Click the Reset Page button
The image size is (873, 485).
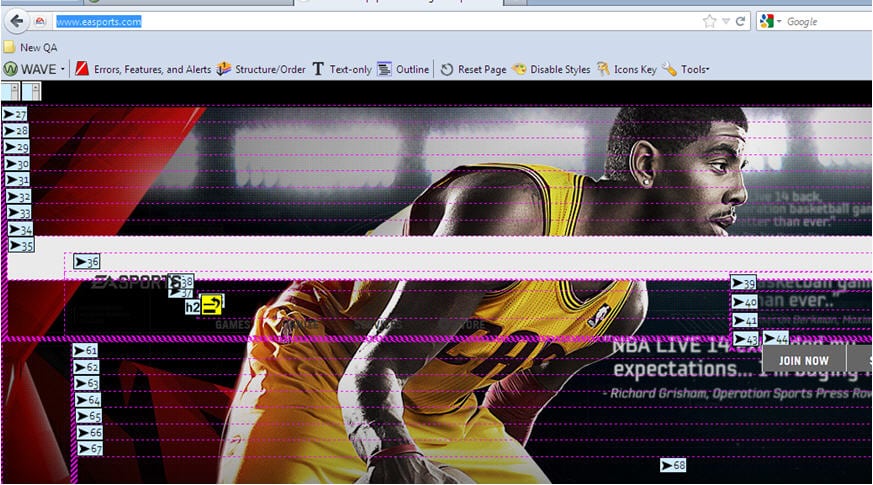pyautogui.click(x=473, y=69)
